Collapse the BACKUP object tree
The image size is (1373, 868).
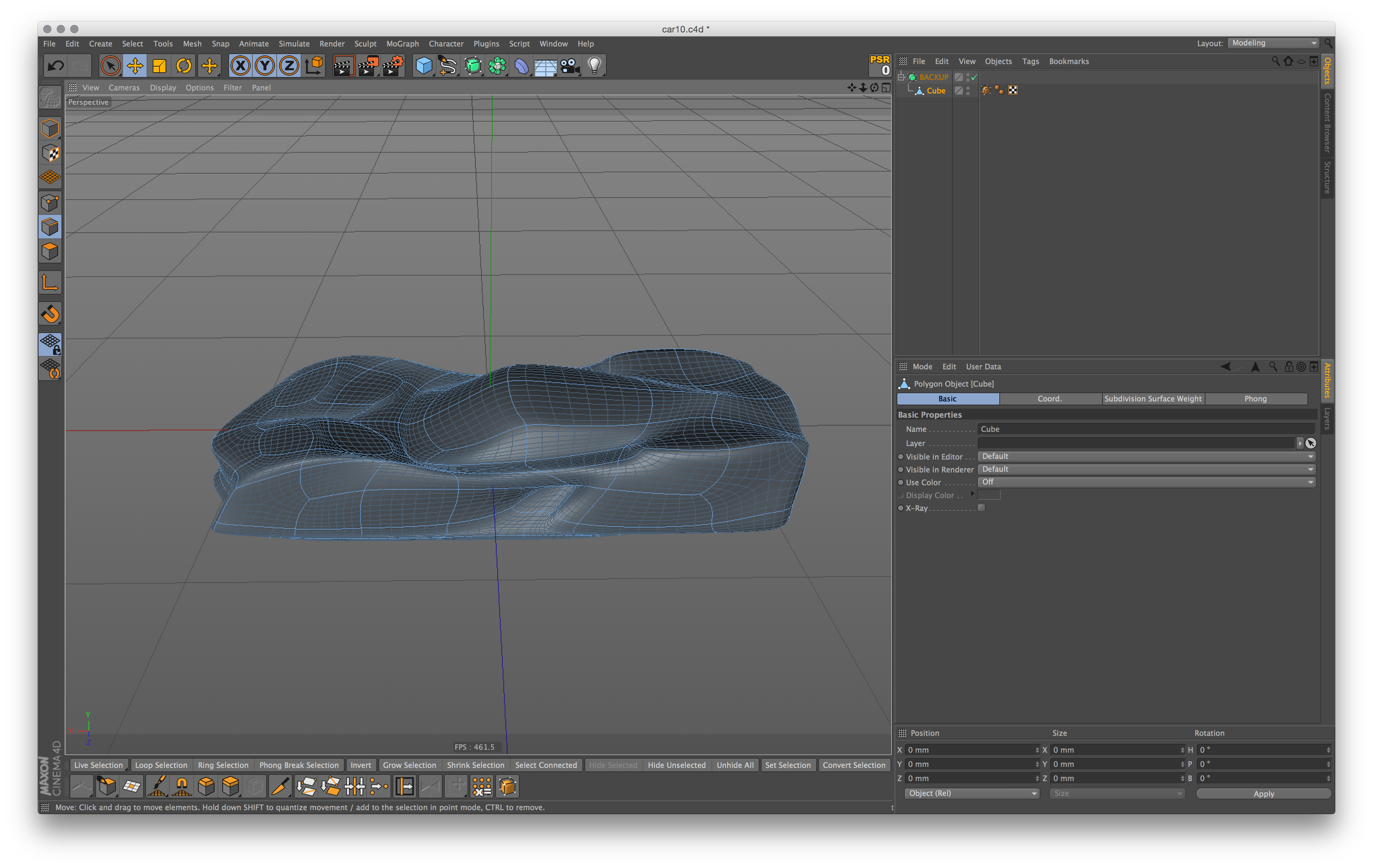point(901,77)
